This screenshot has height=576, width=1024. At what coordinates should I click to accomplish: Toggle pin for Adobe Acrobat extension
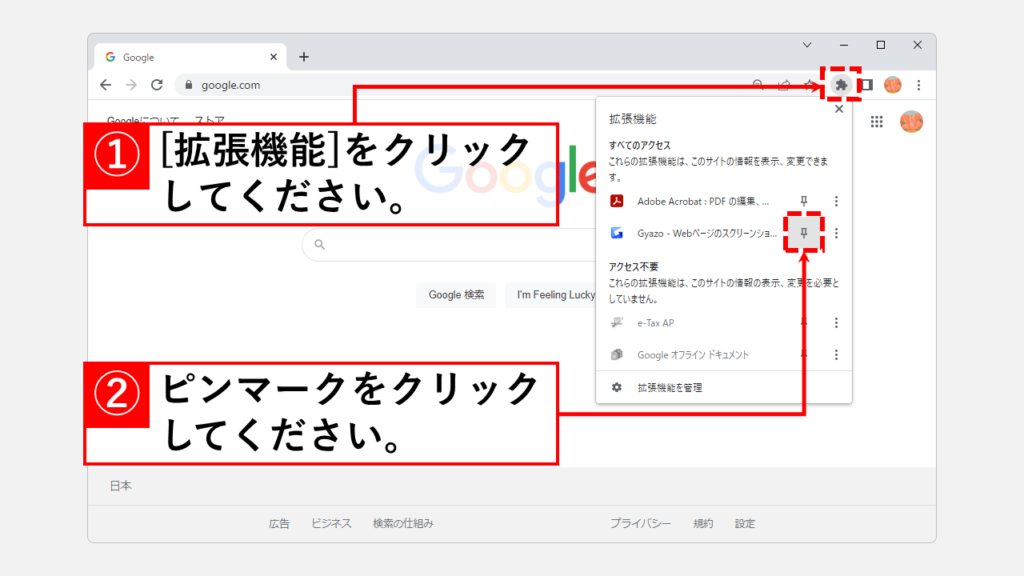(x=803, y=201)
